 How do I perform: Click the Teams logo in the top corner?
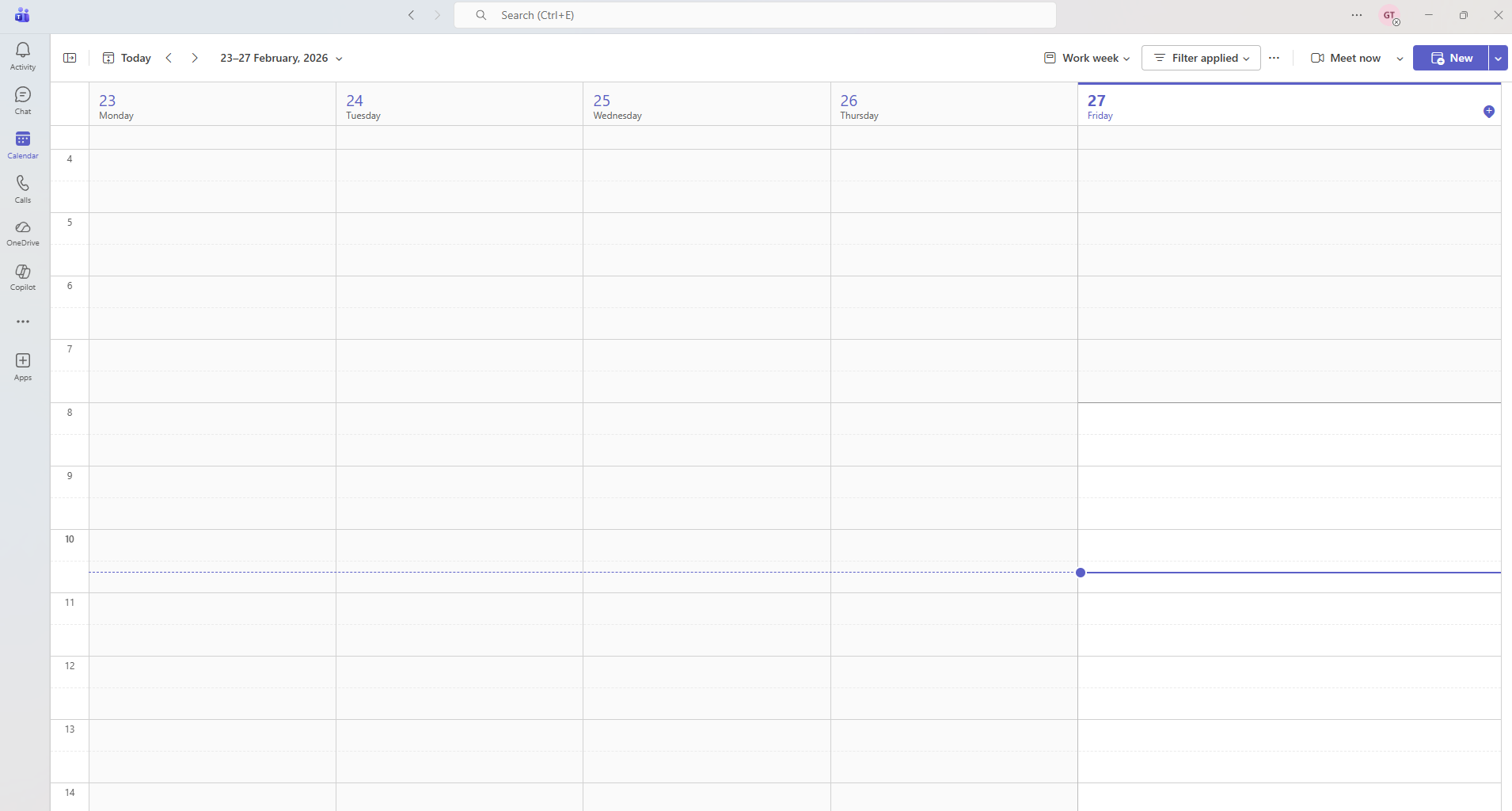click(x=22, y=14)
